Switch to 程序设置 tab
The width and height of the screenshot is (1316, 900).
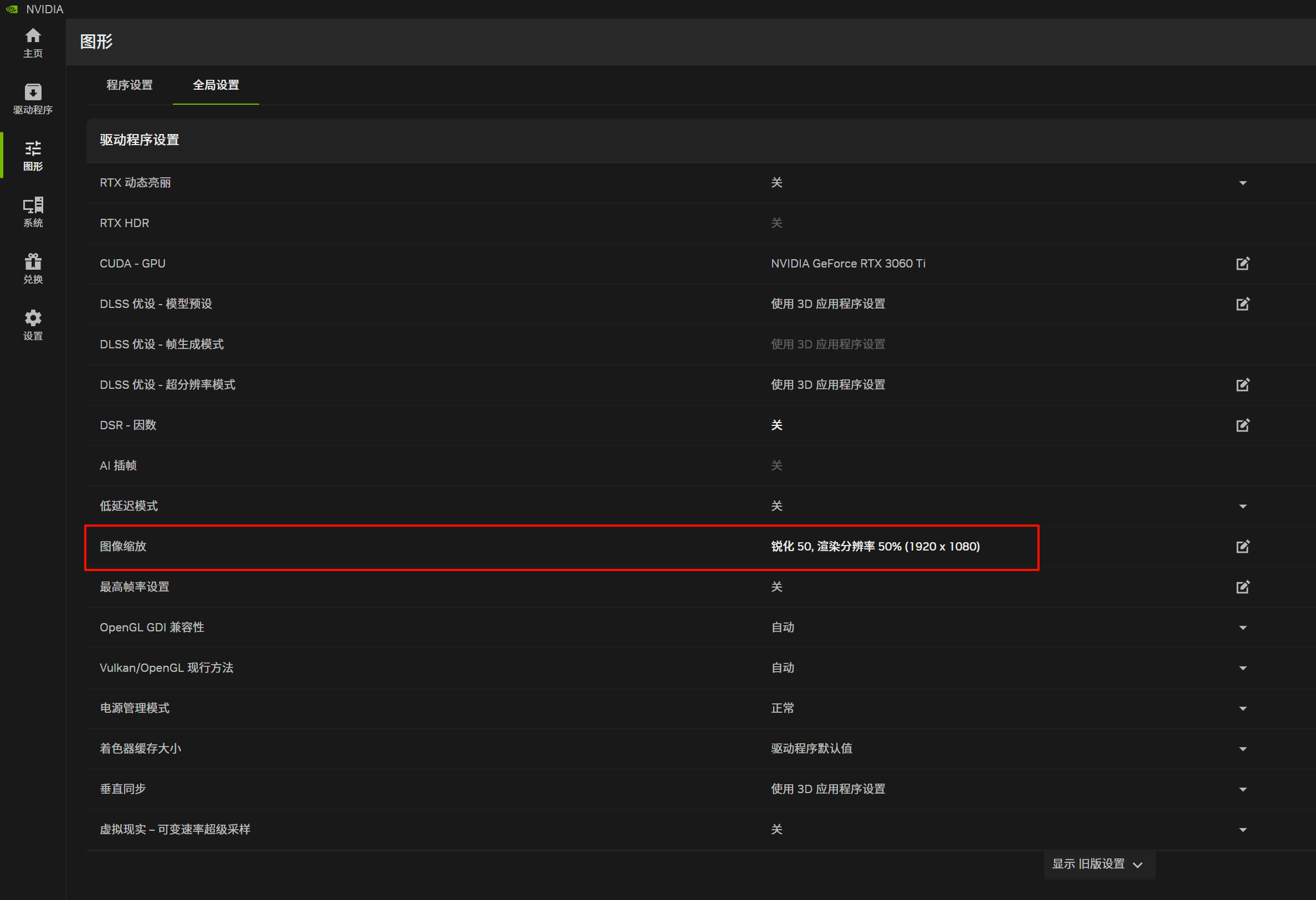(x=129, y=85)
